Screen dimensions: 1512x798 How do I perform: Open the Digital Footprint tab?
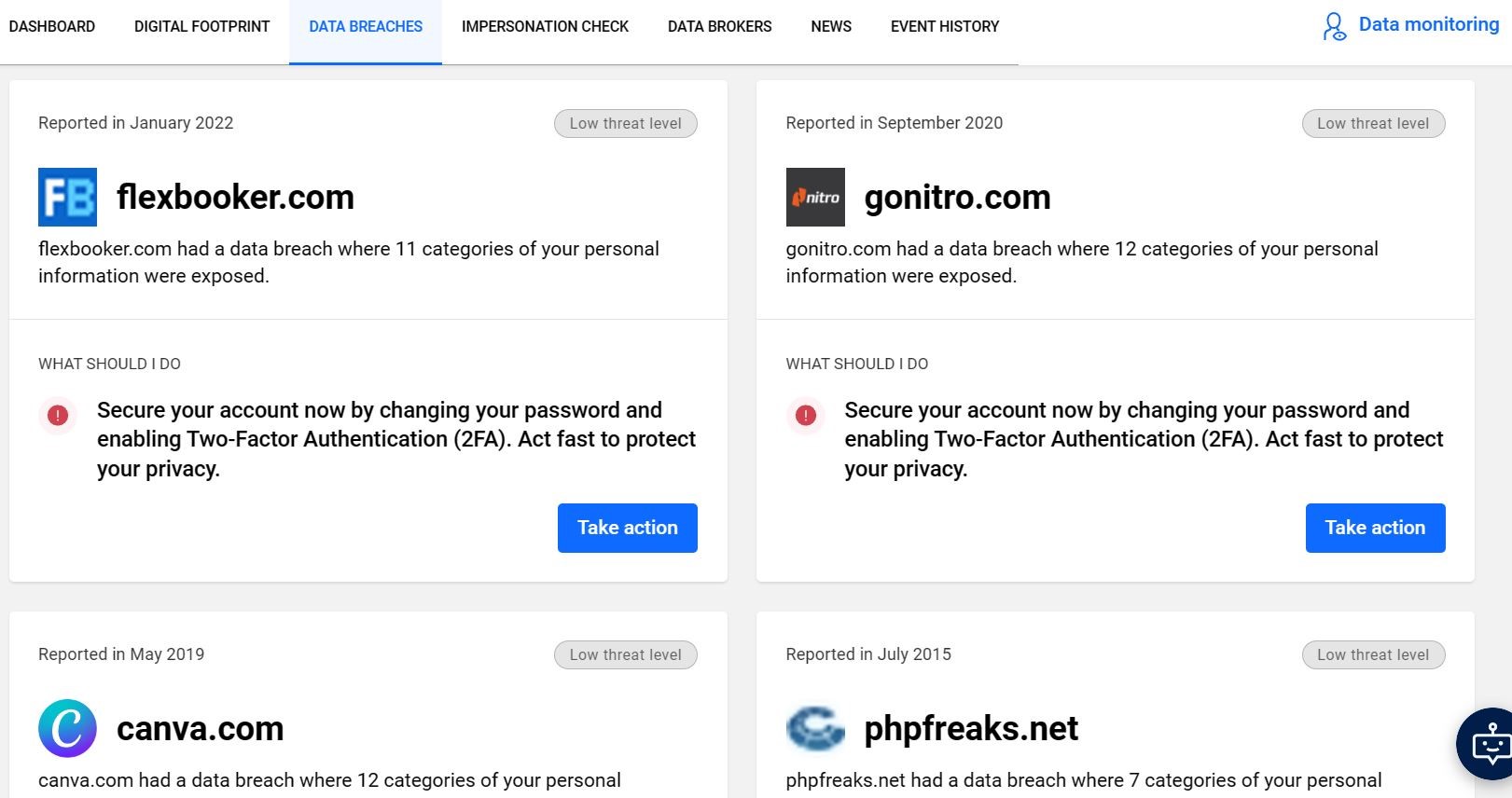(x=201, y=26)
